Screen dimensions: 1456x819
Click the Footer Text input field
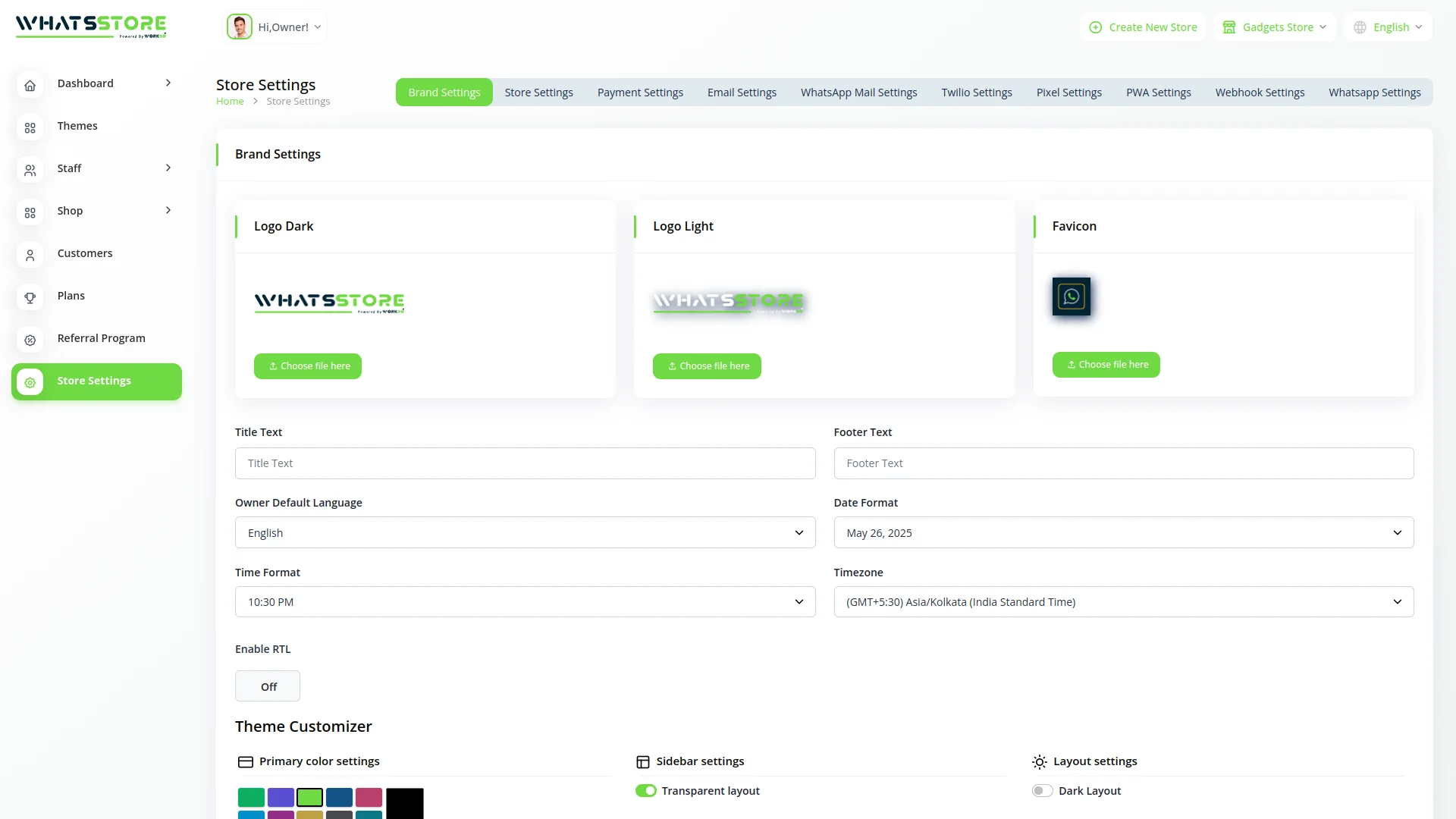coord(1123,463)
